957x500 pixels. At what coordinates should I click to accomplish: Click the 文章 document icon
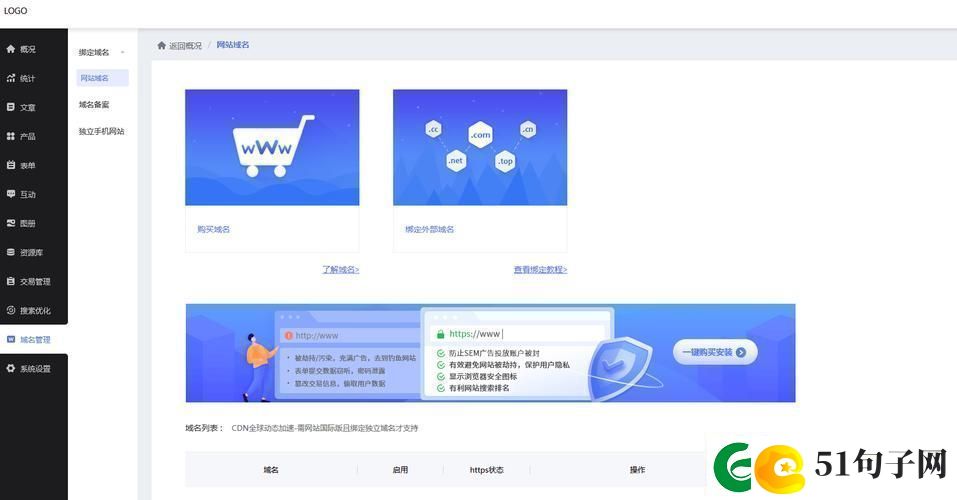coord(10,107)
